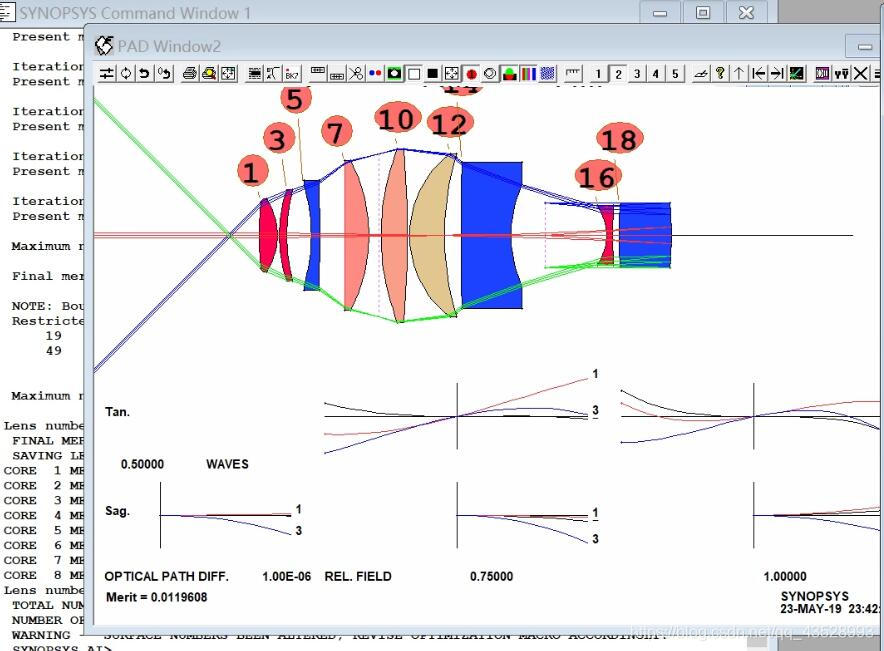
Task: Select surface label 1 on lens drawing
Action: point(252,171)
